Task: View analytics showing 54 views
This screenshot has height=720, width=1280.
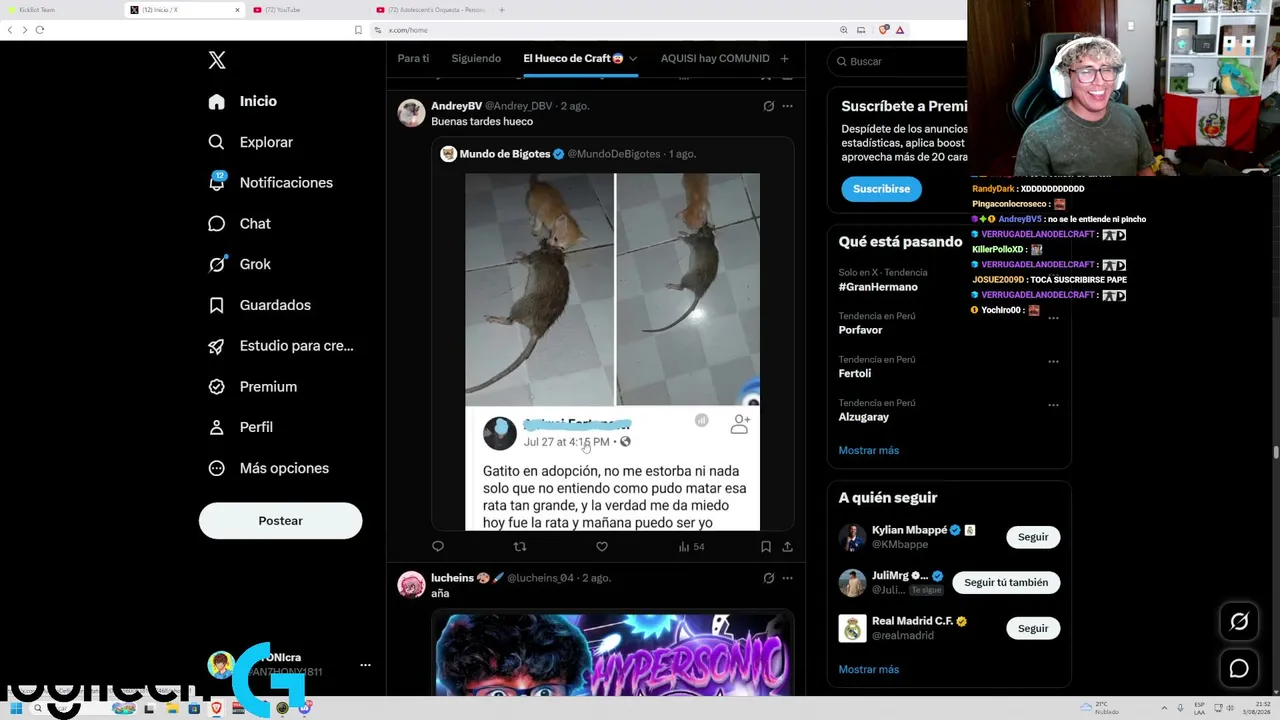Action: 691,547
